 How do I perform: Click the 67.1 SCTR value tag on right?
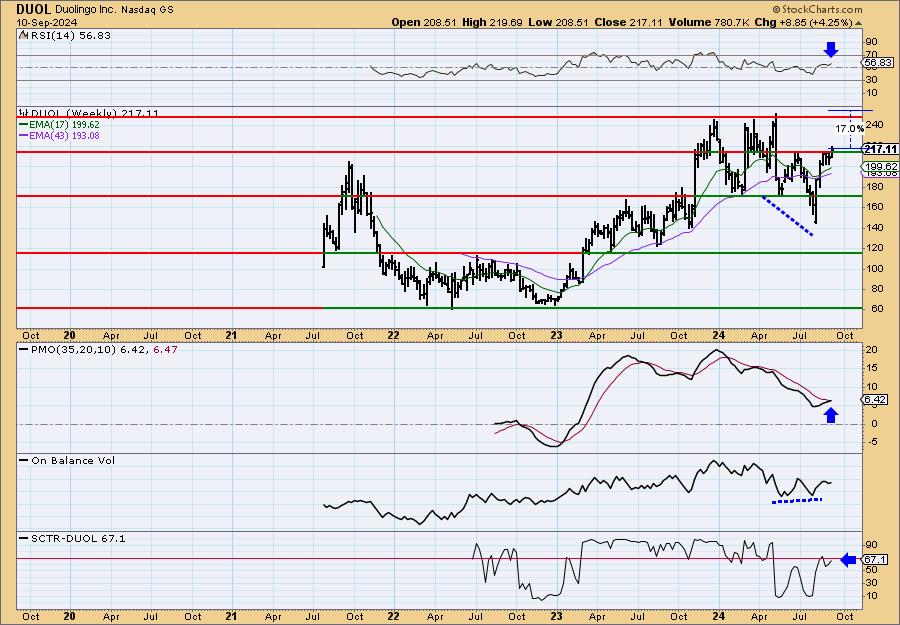click(875, 560)
